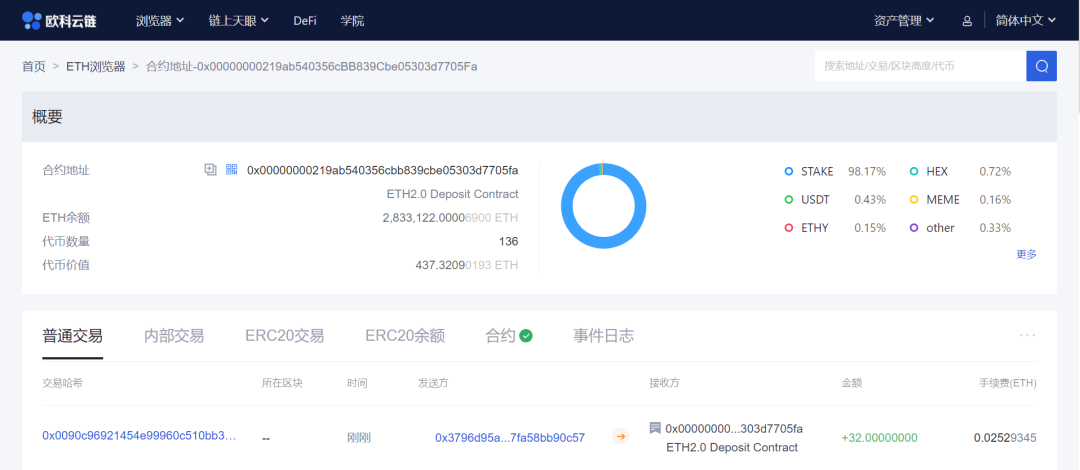Click the orange arrow transaction direction icon
Viewport: 1080px width, 470px height.
coord(620,436)
